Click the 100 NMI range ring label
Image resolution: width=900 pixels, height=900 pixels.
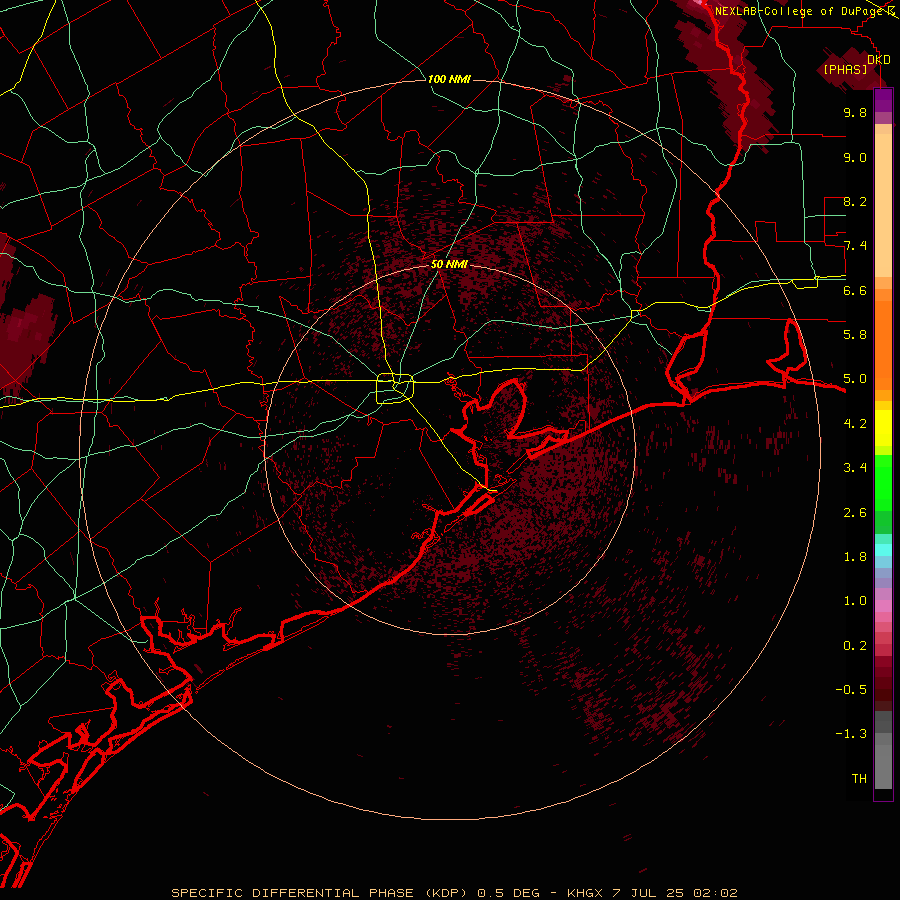(x=449, y=79)
